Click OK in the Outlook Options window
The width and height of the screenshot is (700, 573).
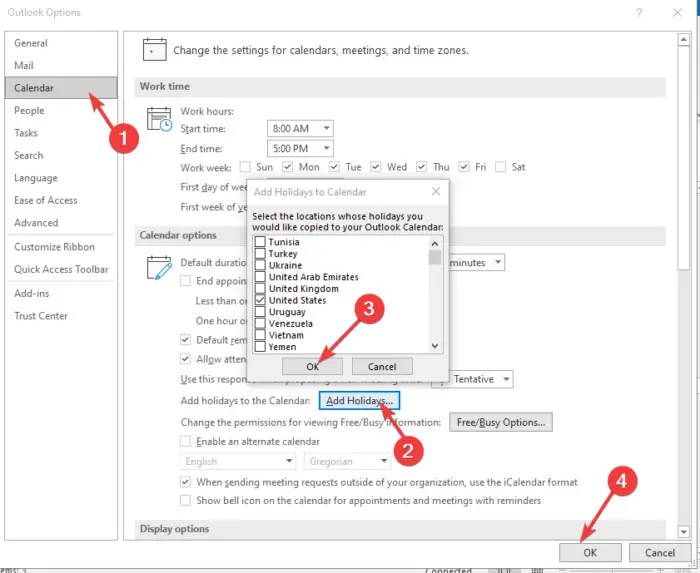point(590,552)
